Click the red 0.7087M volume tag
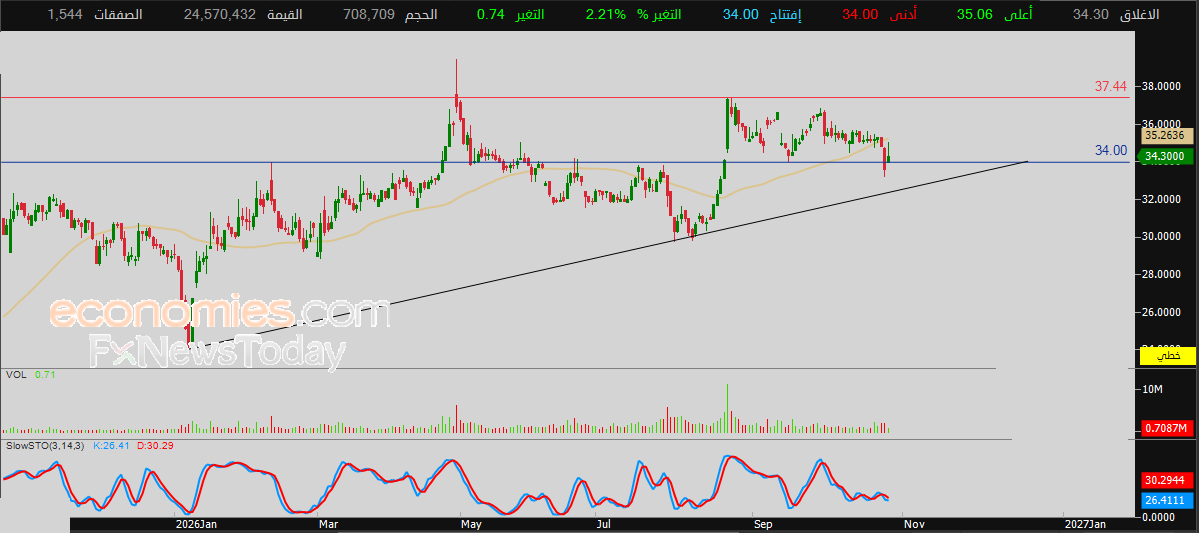This screenshot has width=1199, height=533. 1165,427
